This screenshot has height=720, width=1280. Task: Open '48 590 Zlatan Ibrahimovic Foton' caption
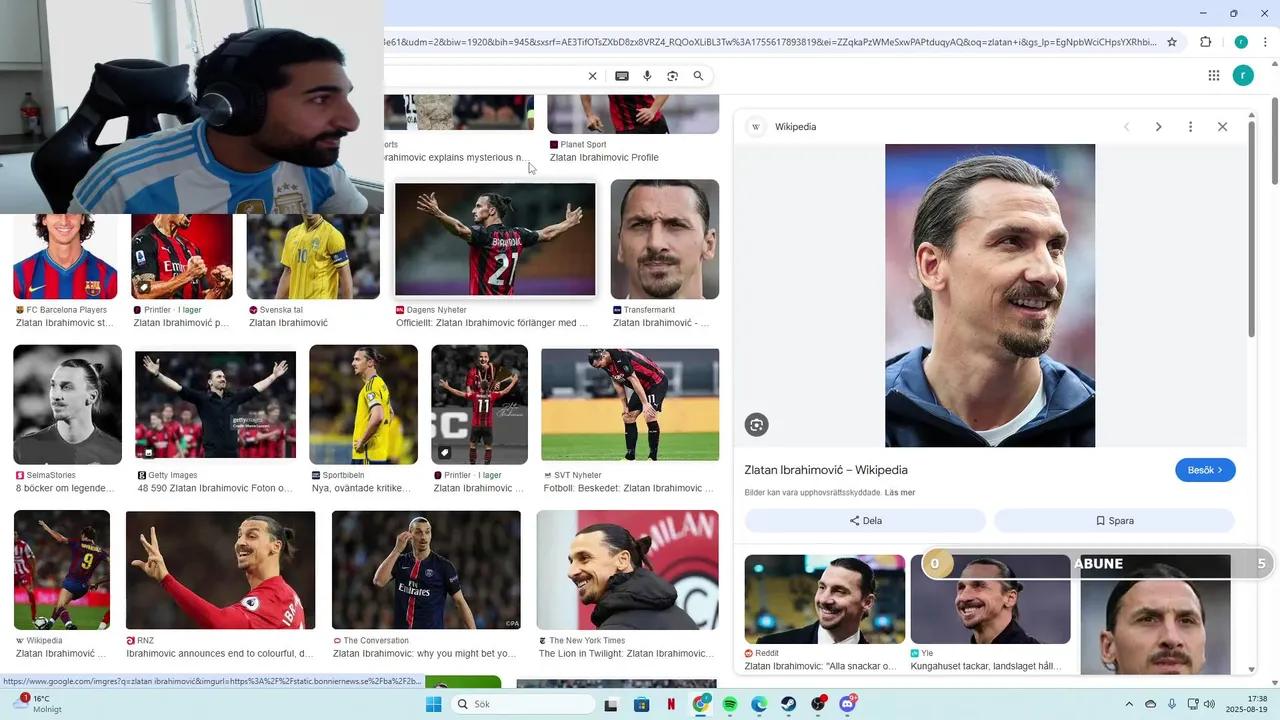215,488
